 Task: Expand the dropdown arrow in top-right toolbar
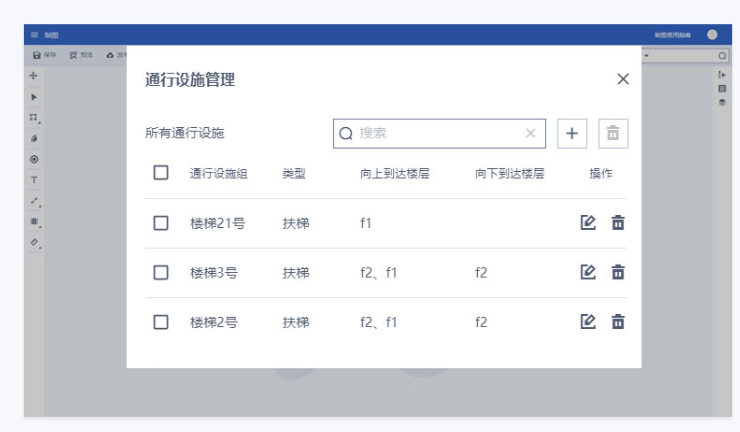[646, 55]
